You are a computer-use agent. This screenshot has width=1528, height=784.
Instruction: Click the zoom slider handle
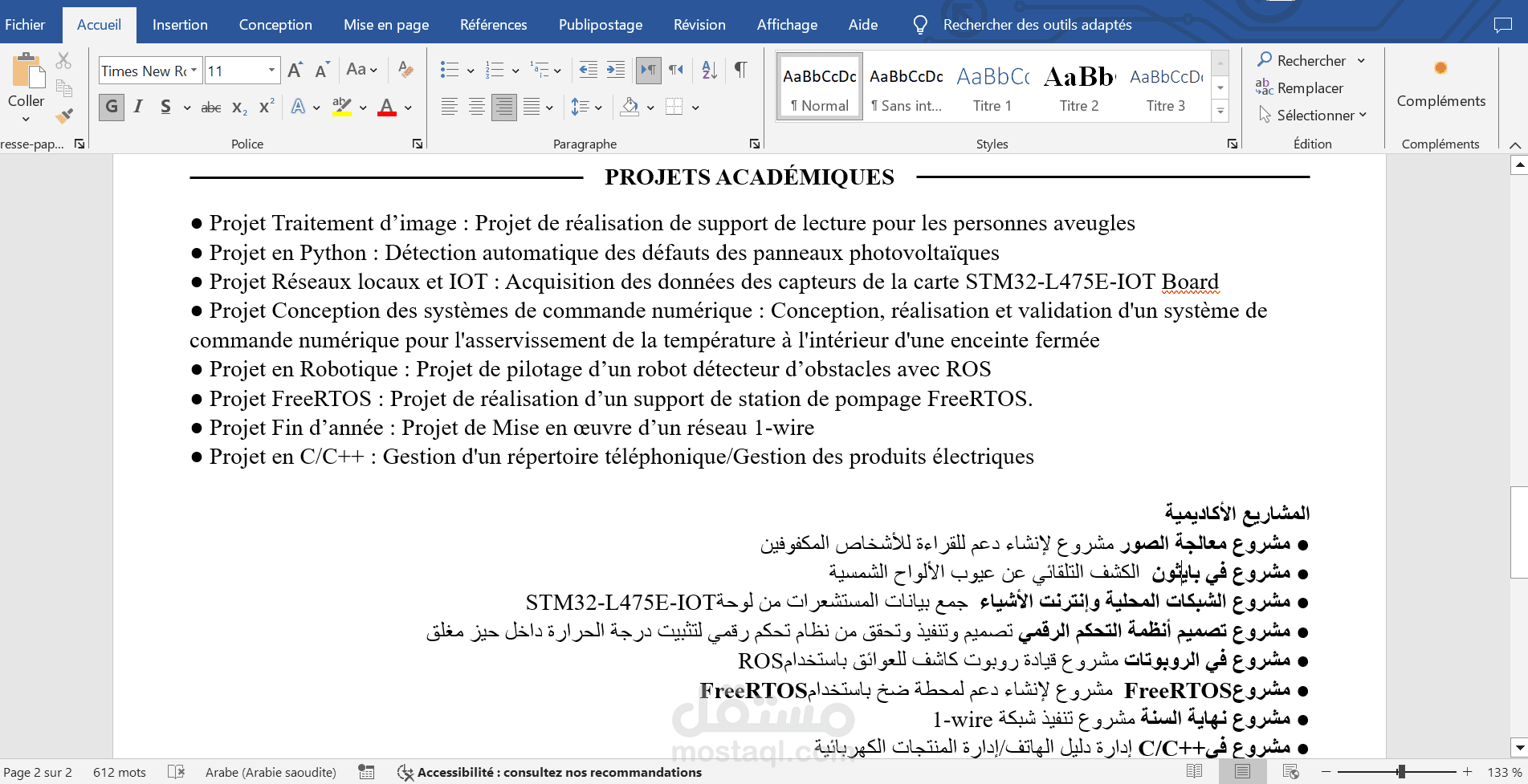(1401, 772)
